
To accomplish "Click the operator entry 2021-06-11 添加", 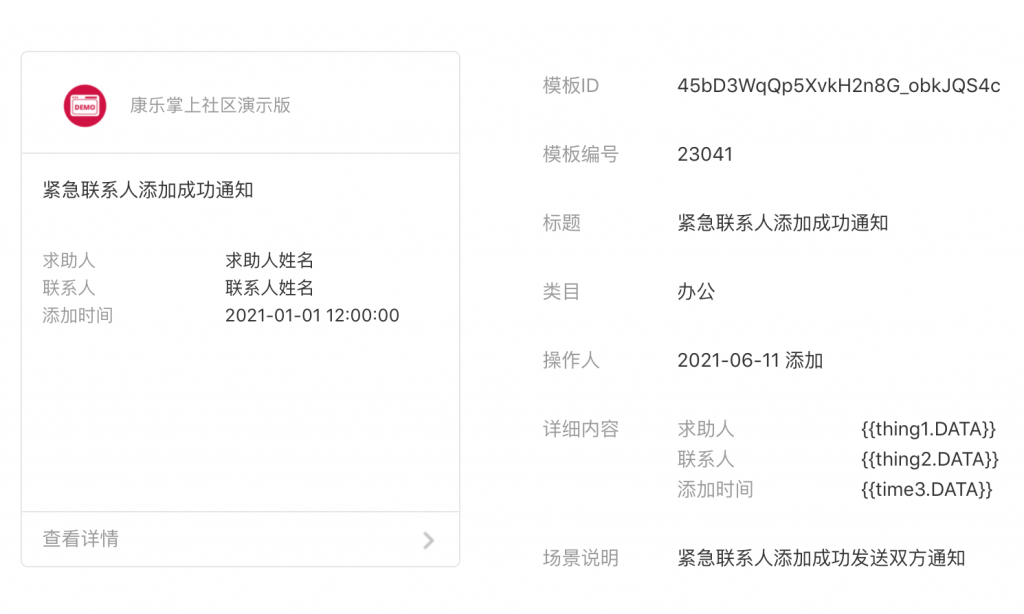I will [750, 361].
